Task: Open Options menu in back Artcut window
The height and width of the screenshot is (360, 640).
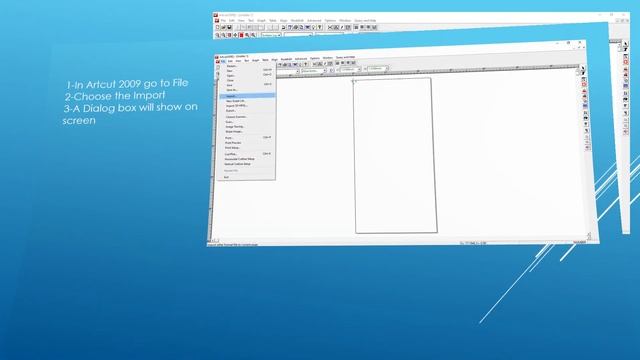Action: (x=330, y=20)
